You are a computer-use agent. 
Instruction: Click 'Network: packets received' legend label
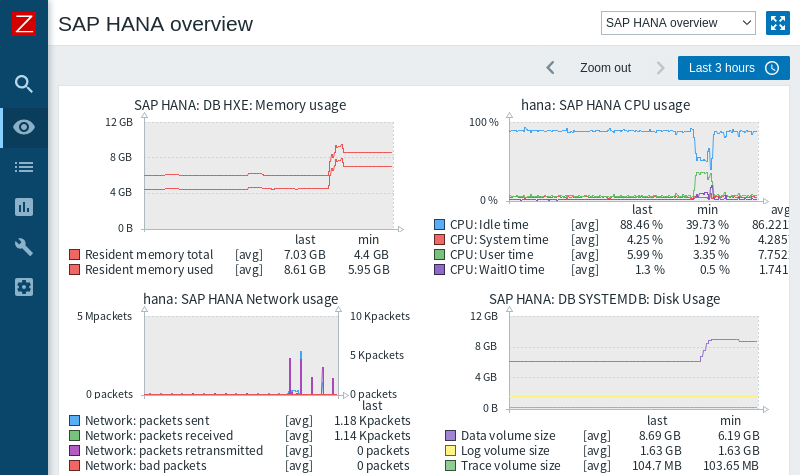(x=159, y=436)
